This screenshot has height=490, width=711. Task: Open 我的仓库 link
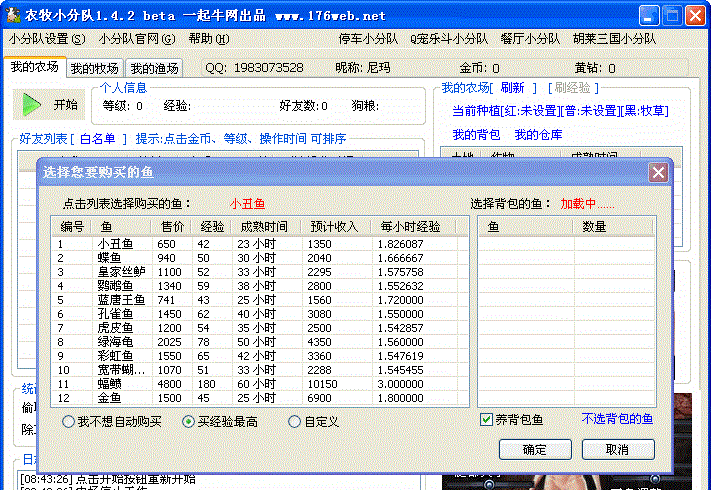point(538,134)
